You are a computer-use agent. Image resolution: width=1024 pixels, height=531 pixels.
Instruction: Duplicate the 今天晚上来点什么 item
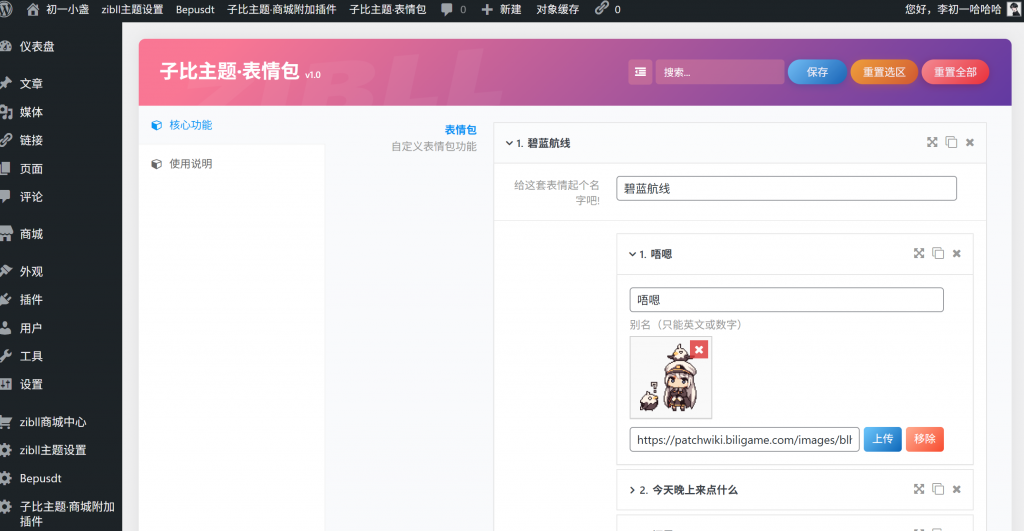938,489
